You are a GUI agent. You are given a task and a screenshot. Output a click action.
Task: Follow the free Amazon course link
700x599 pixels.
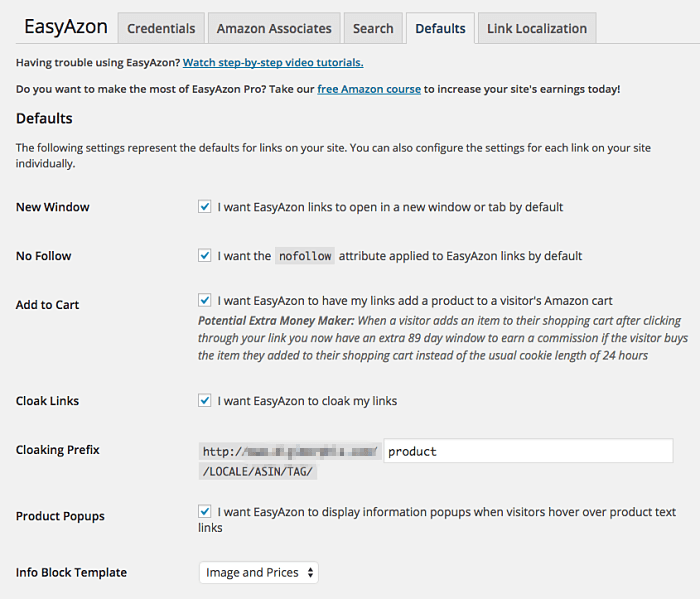(369, 89)
